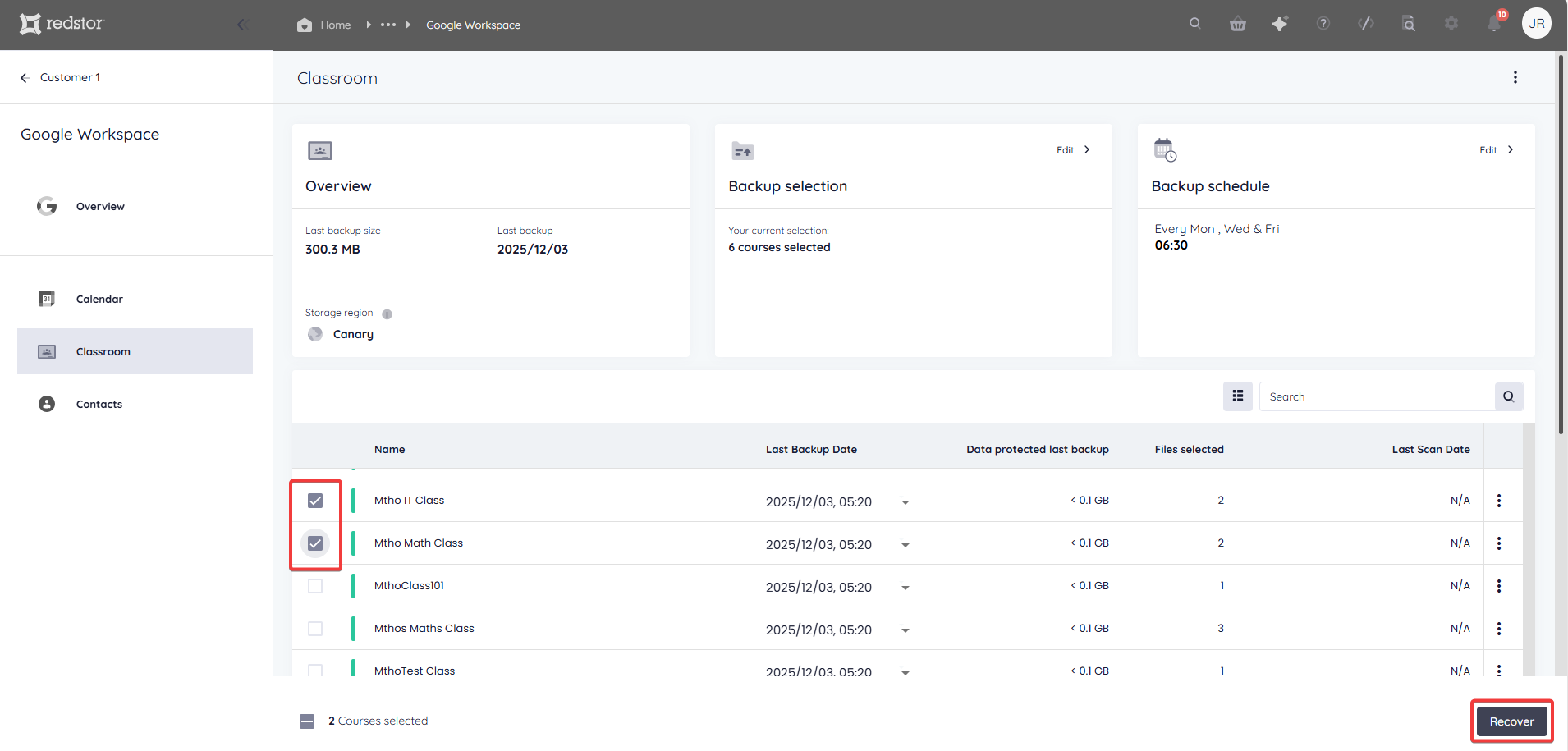Click the Recover button
Image resolution: width=1568 pixels, height=751 pixels.
click(1512, 721)
